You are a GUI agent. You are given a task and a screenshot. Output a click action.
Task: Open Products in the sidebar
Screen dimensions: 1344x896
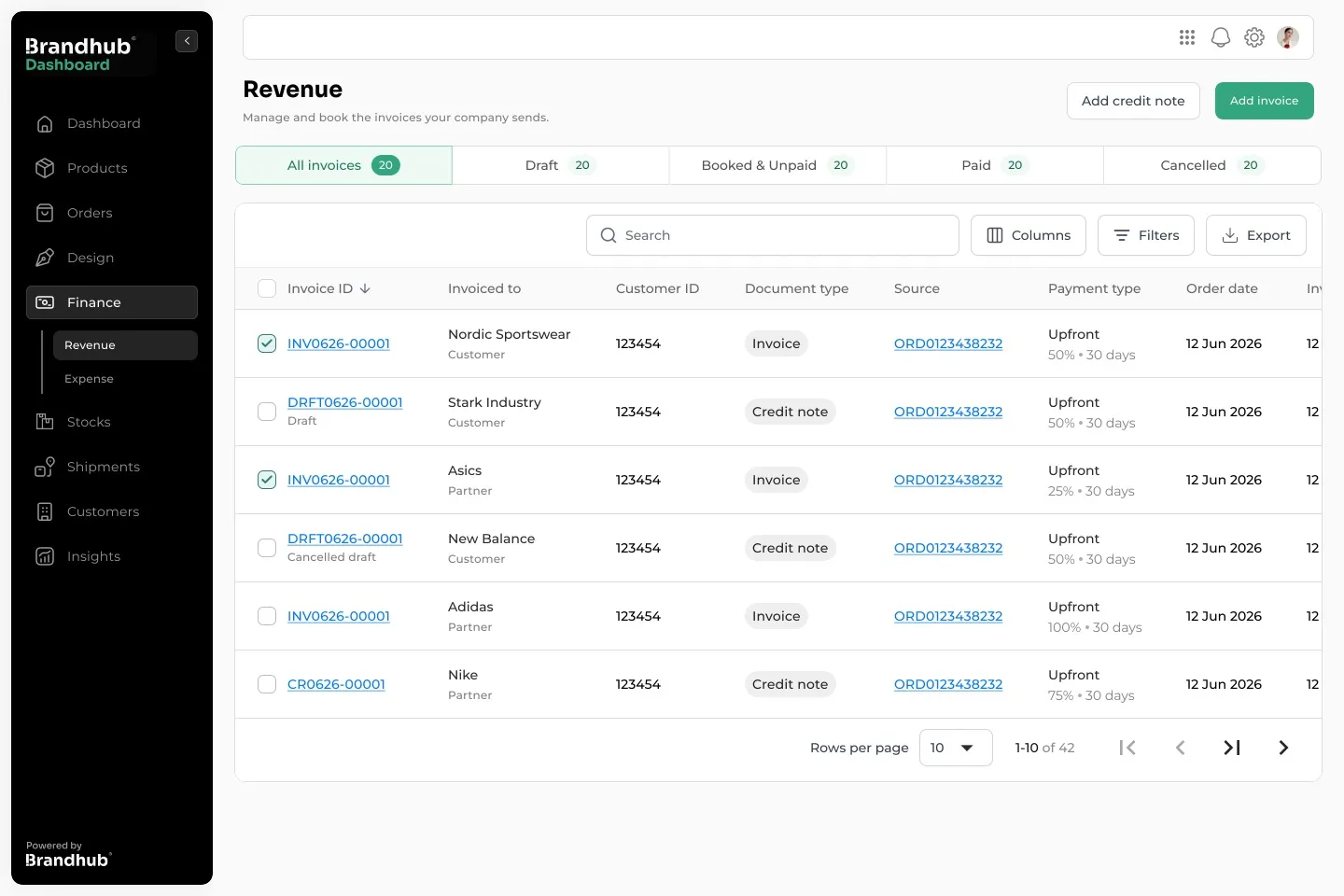[112, 168]
